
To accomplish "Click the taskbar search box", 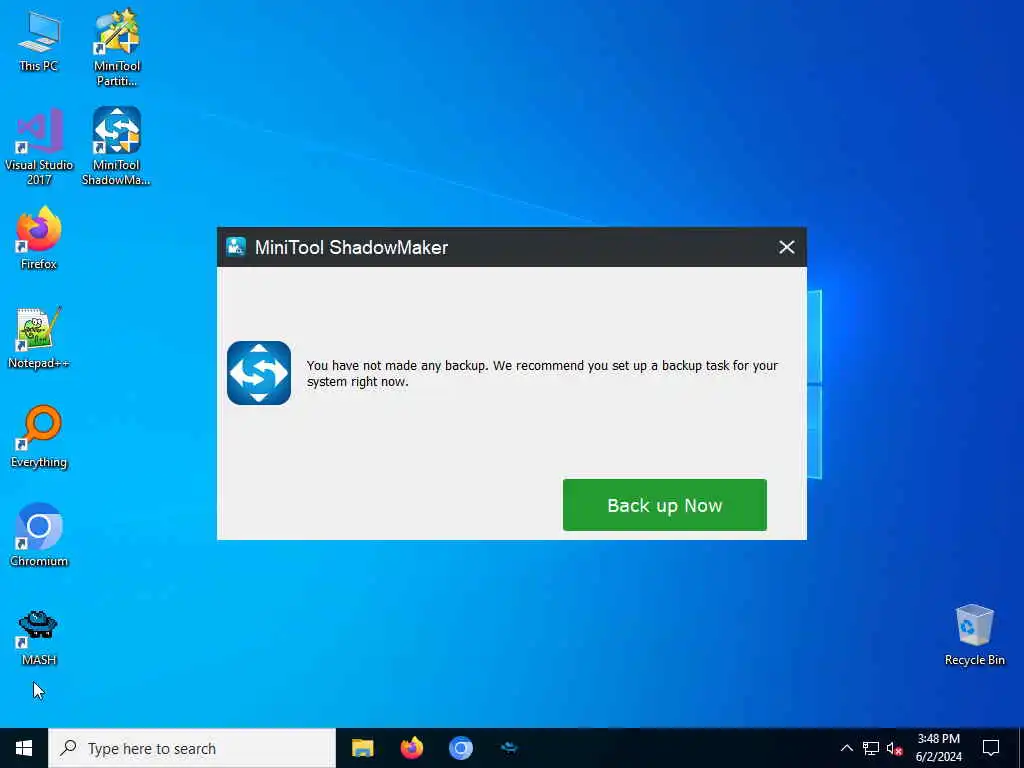I will (192, 748).
